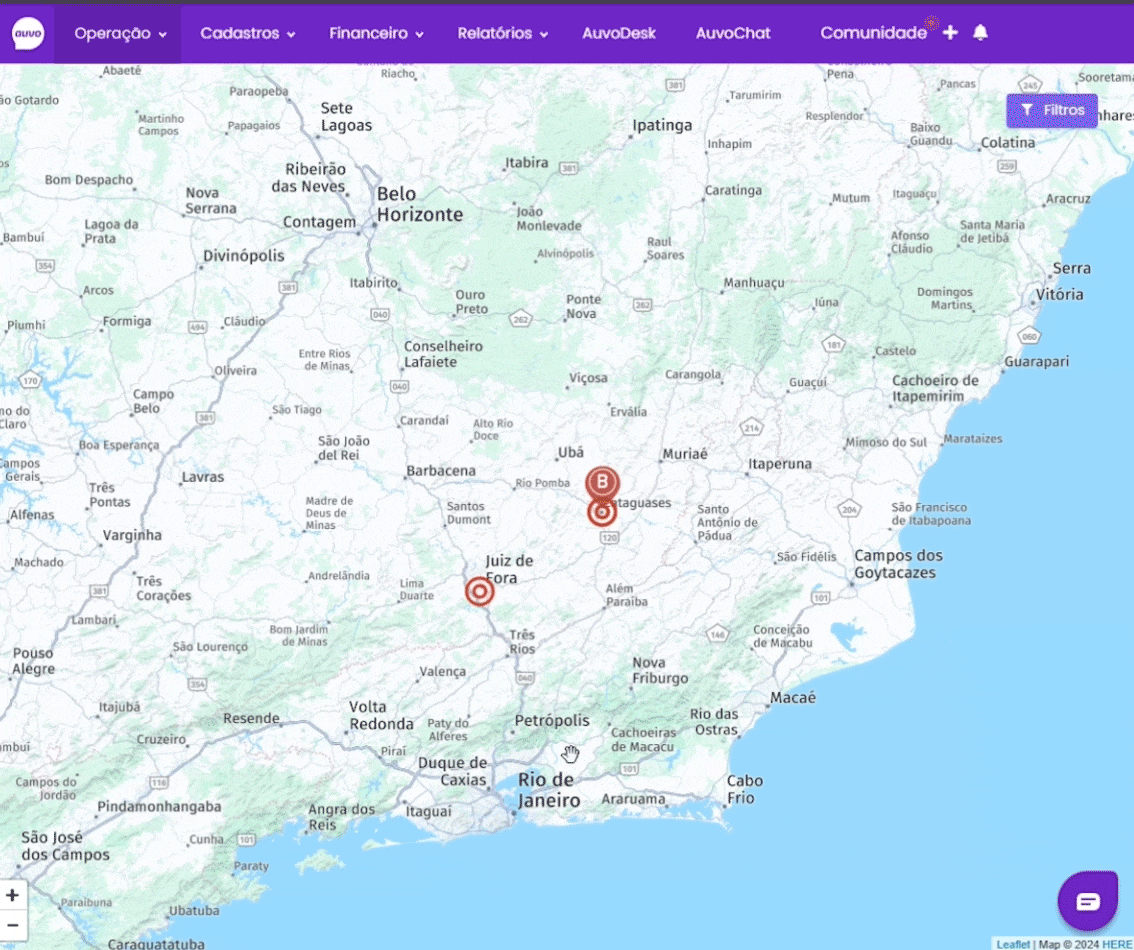Open the notifications bell

pos(980,33)
